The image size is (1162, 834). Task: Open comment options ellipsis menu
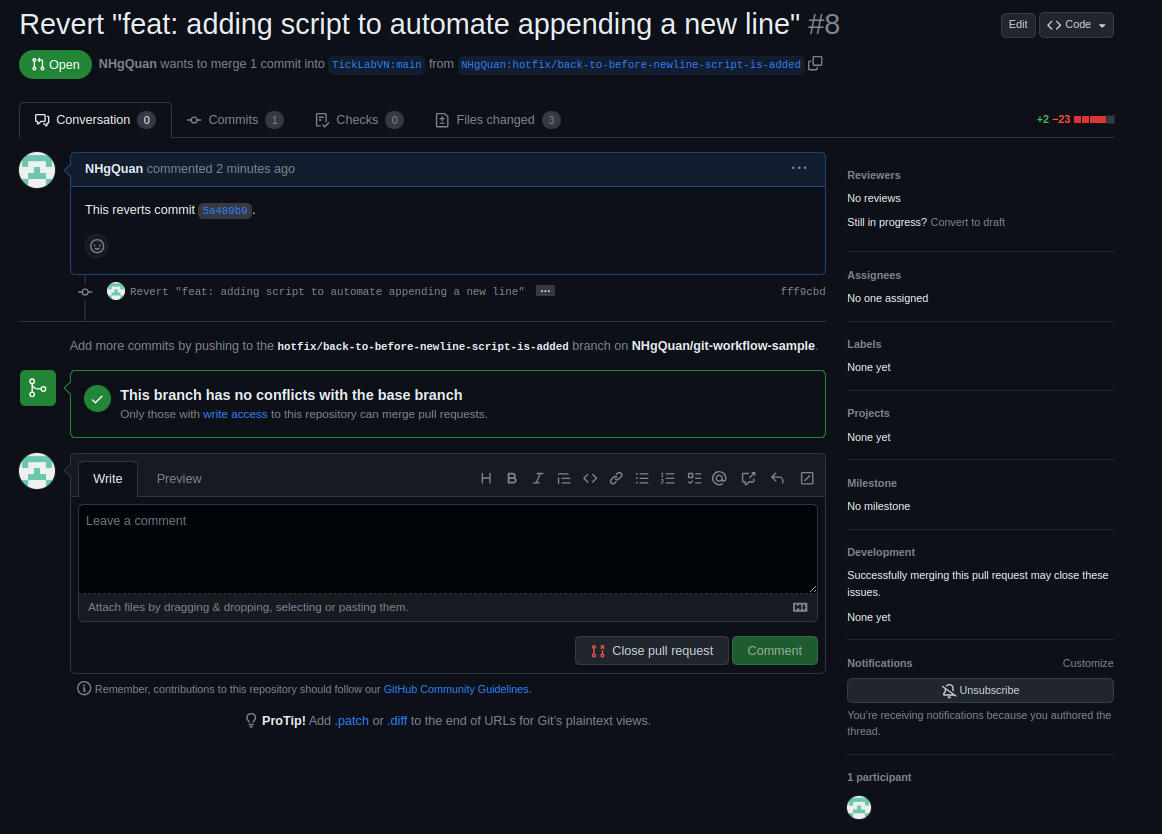tap(799, 168)
